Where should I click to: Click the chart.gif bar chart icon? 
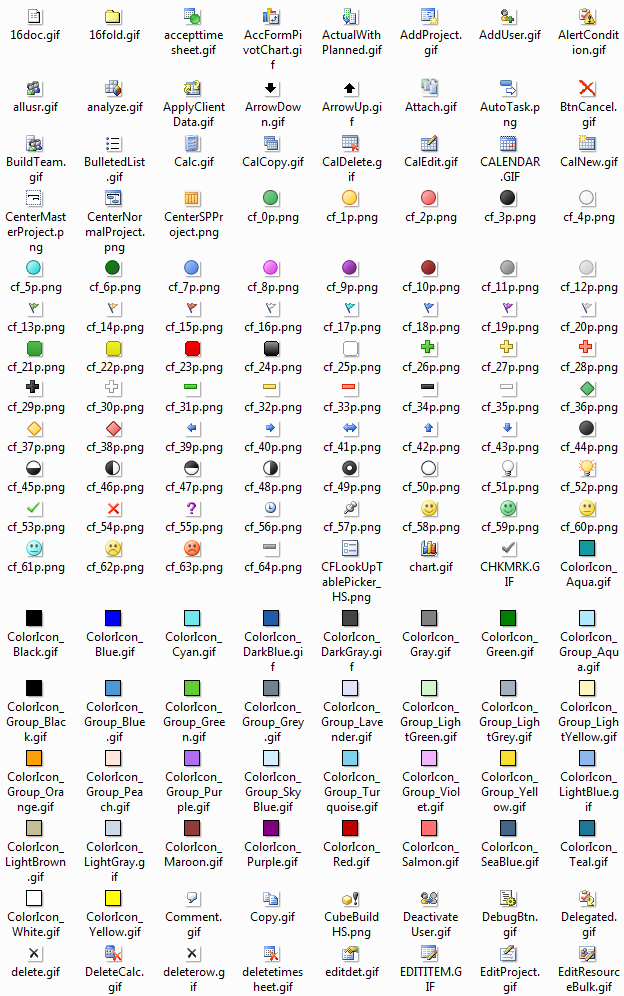pos(430,548)
